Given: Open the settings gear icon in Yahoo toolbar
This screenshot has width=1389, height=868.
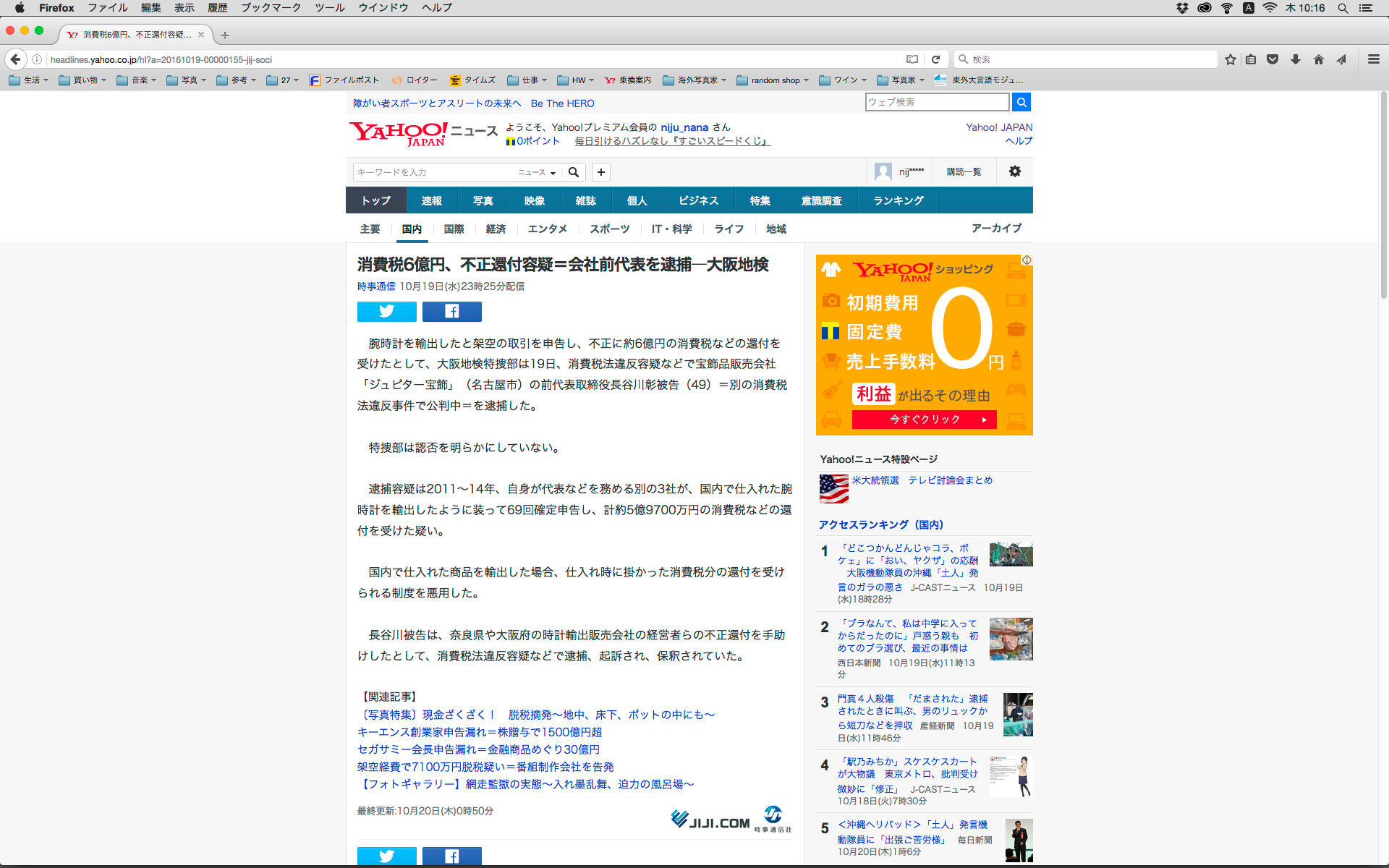Looking at the screenshot, I should click(x=1014, y=171).
